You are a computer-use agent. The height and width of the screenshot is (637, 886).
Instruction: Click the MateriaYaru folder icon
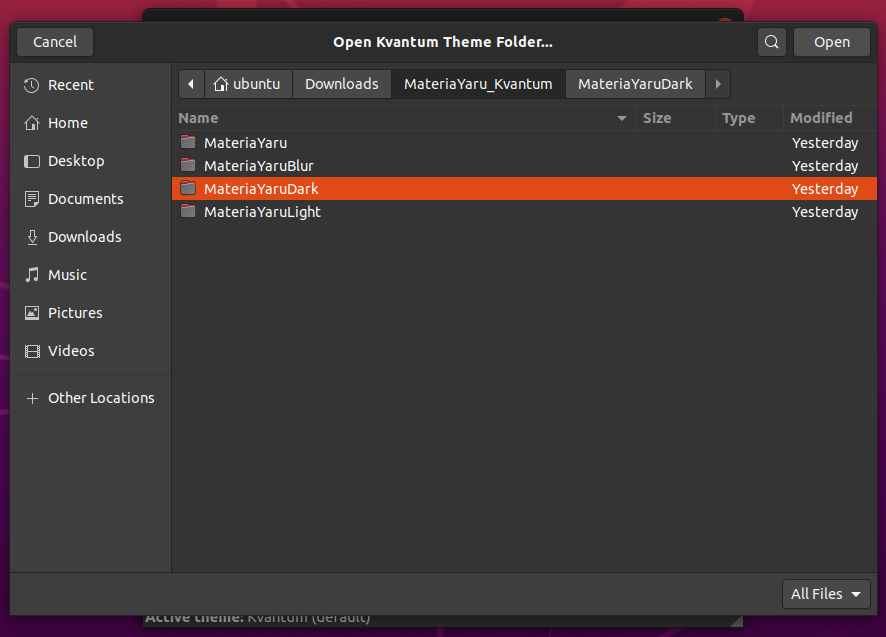pos(188,142)
